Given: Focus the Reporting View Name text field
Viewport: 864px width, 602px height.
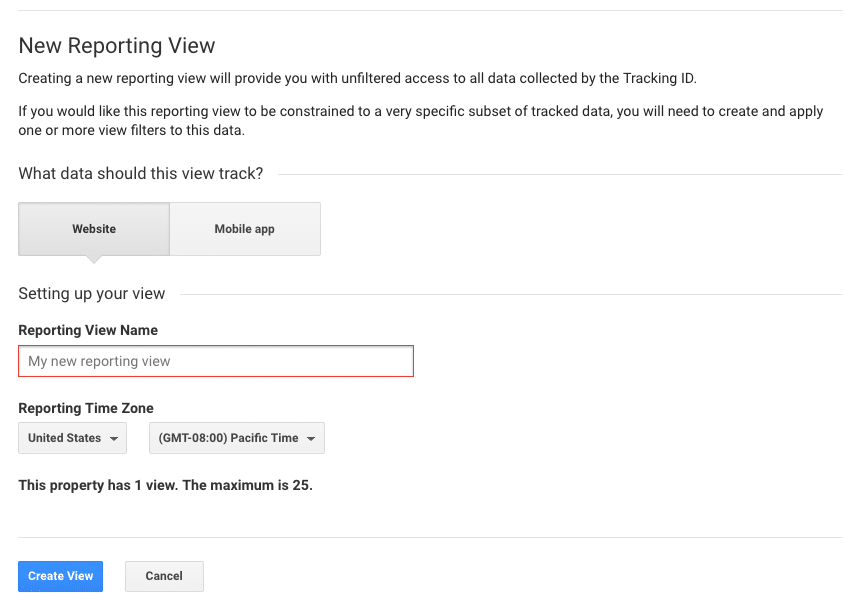Looking at the screenshot, I should pyautogui.click(x=215, y=361).
